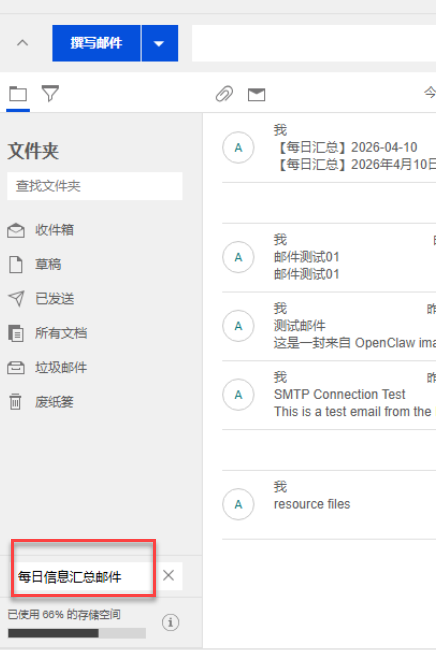Click the 所有文档 documents icon
436x650 pixels.
tap(16, 333)
